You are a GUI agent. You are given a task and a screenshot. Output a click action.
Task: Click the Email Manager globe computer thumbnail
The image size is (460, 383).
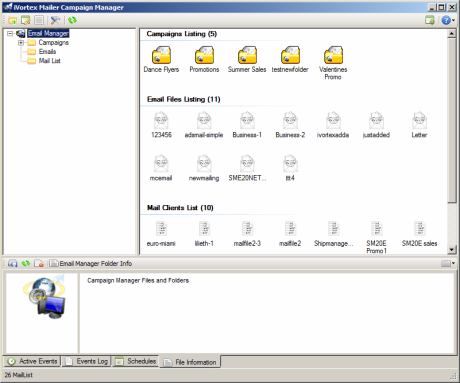(44, 298)
